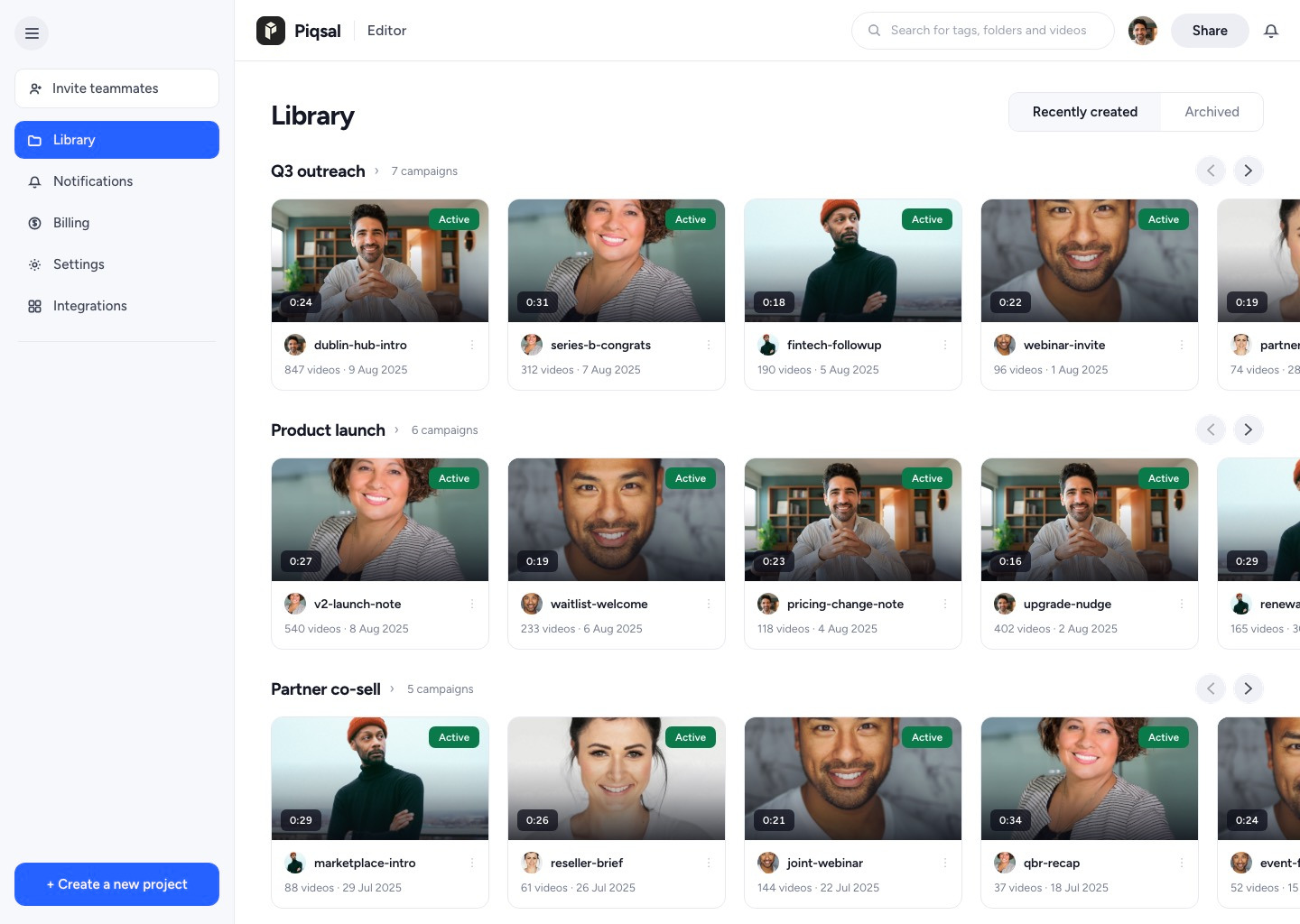This screenshot has height=924, width=1300.
Task: Open Billing in the sidebar
Action: pyautogui.click(x=116, y=223)
